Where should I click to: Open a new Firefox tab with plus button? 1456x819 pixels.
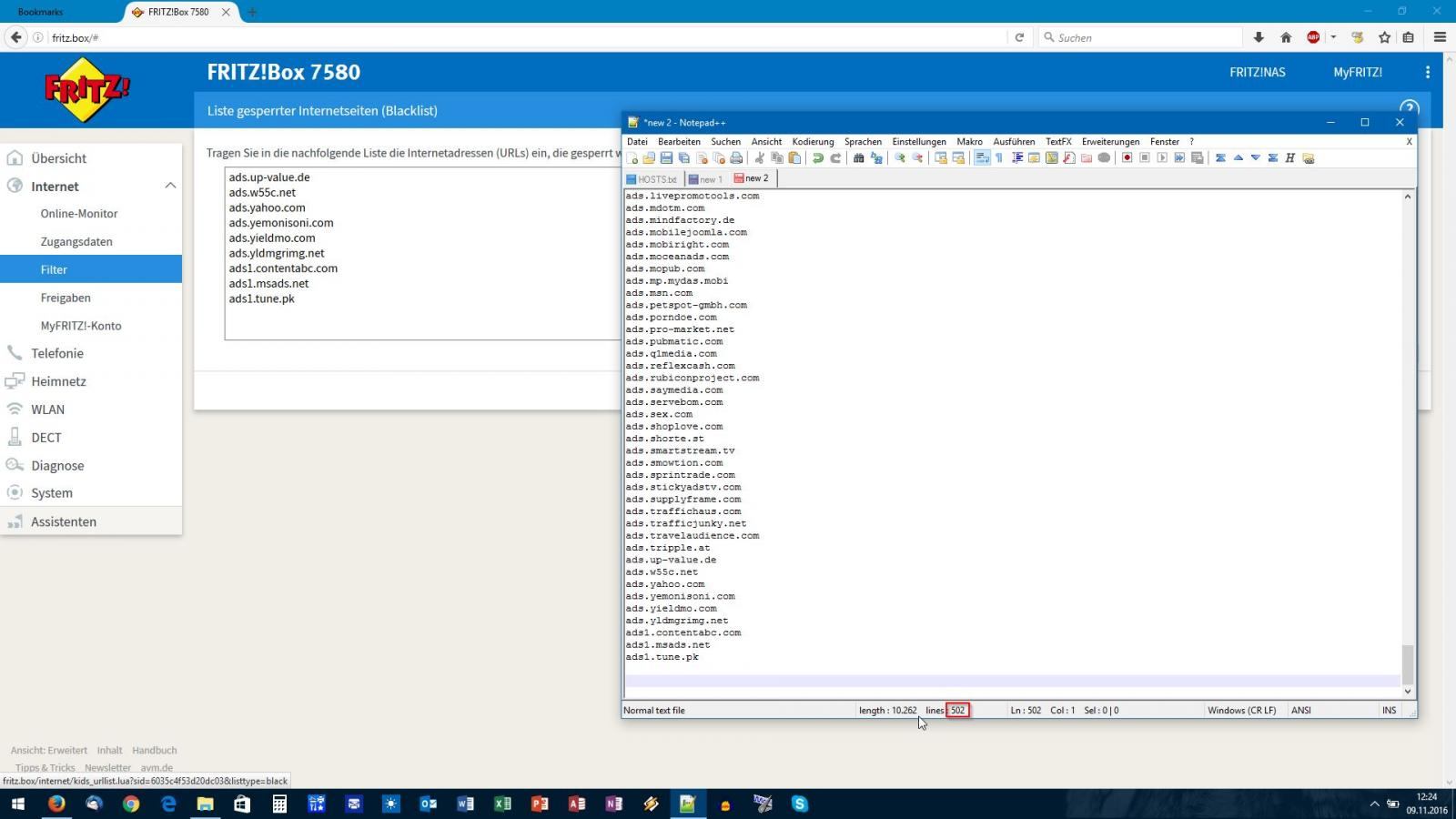click(252, 12)
